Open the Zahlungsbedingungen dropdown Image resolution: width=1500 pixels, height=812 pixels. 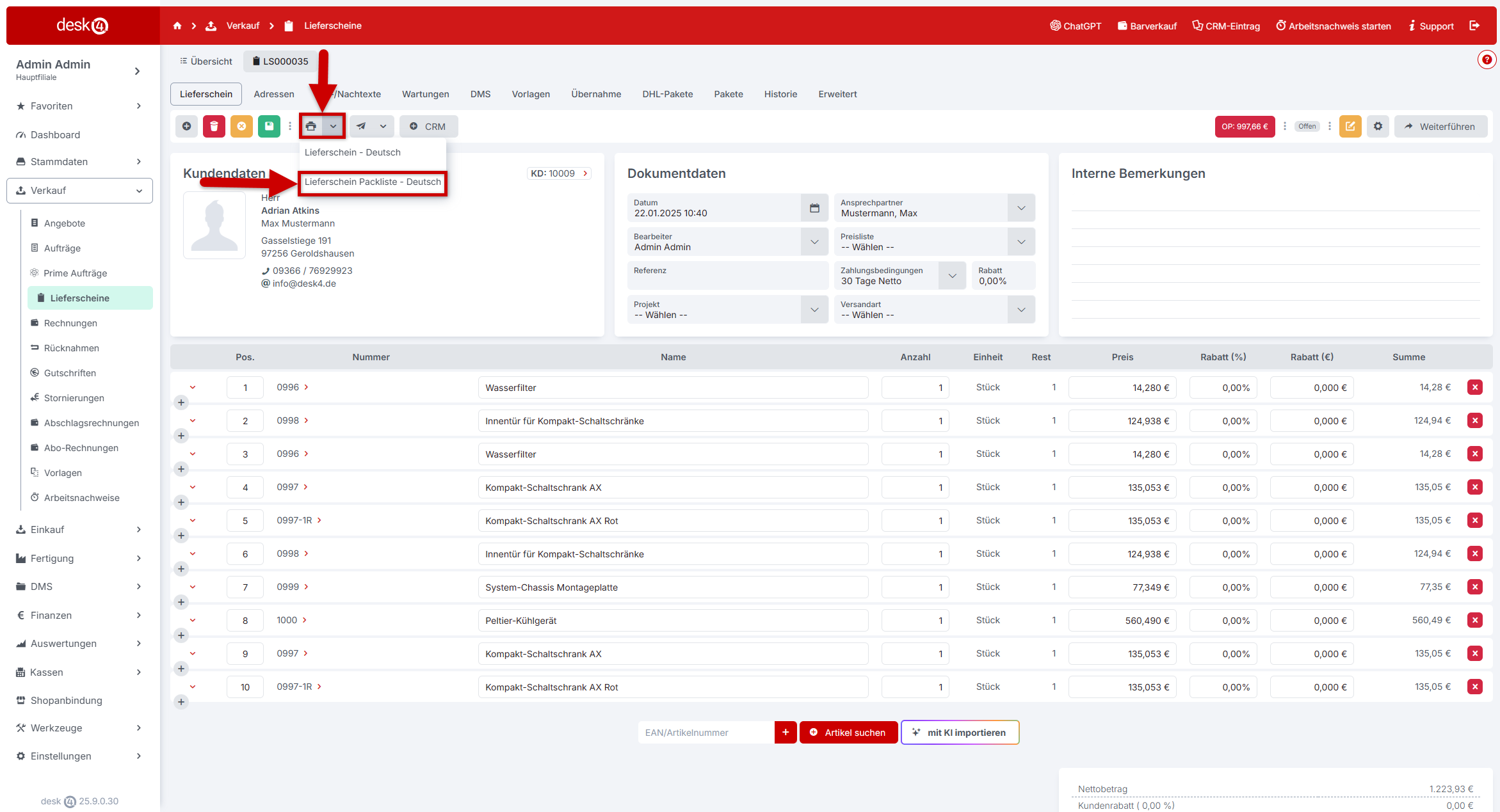click(x=952, y=276)
